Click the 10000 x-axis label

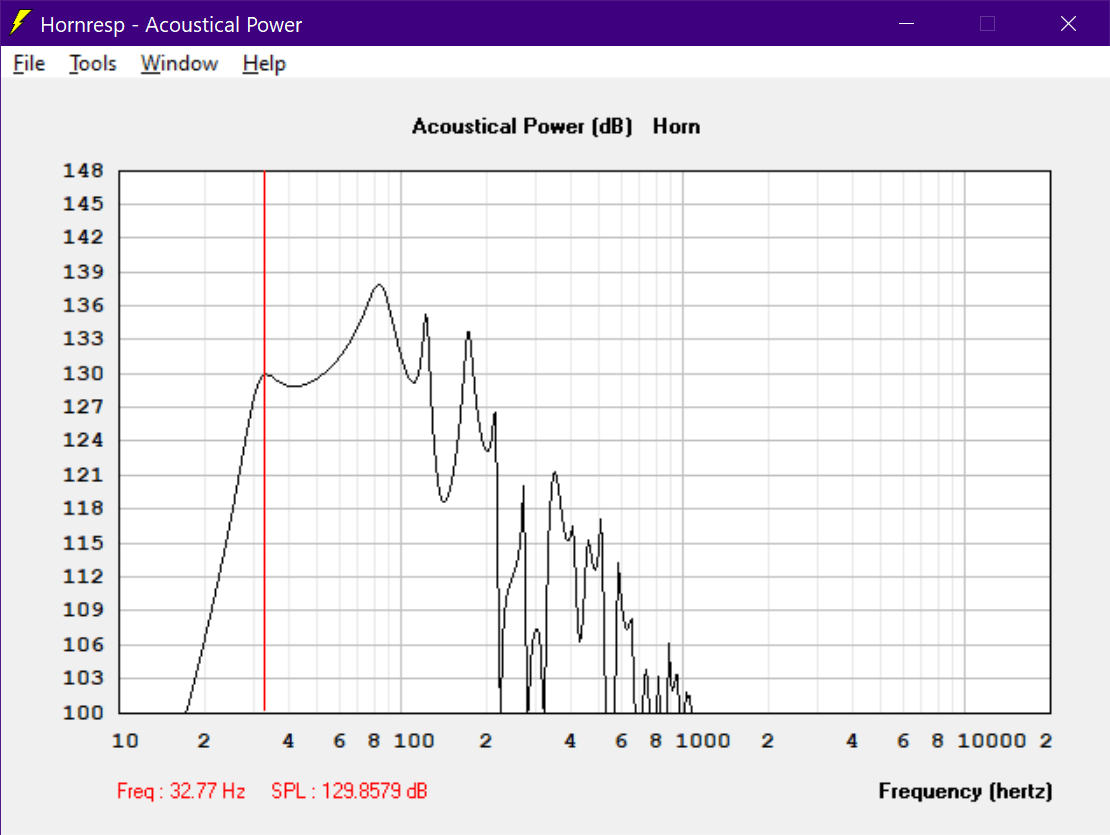[991, 741]
